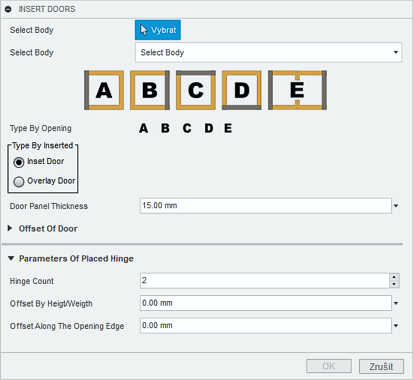Screen dimensions: 413x380
Task: Collapse Parameters Of Placed Hinge section
Action: (11, 258)
